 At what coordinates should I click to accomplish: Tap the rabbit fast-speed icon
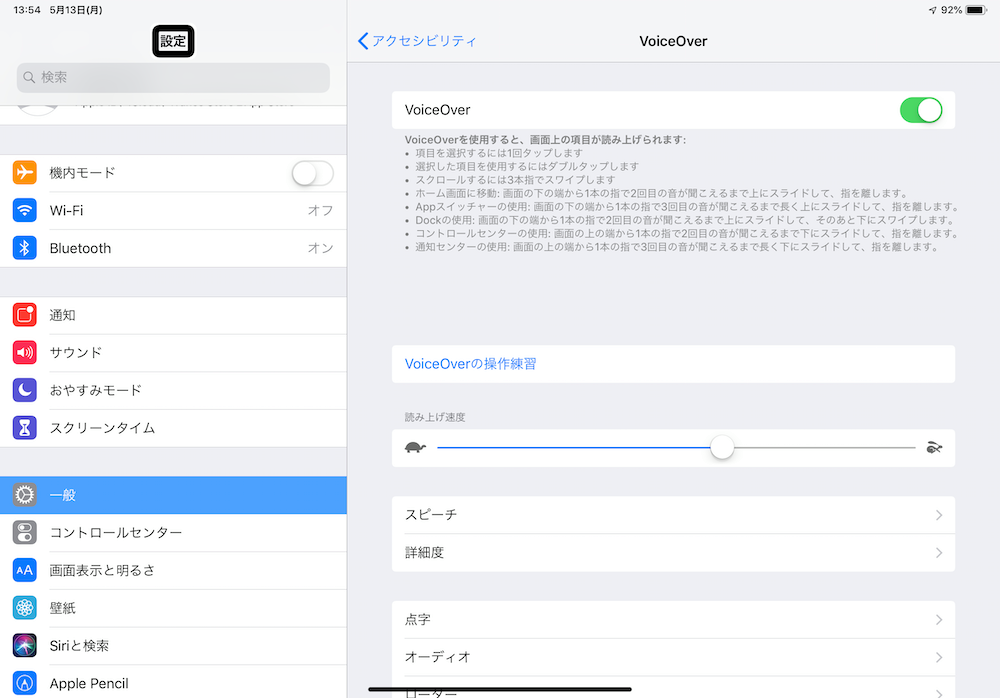[x=934, y=447]
